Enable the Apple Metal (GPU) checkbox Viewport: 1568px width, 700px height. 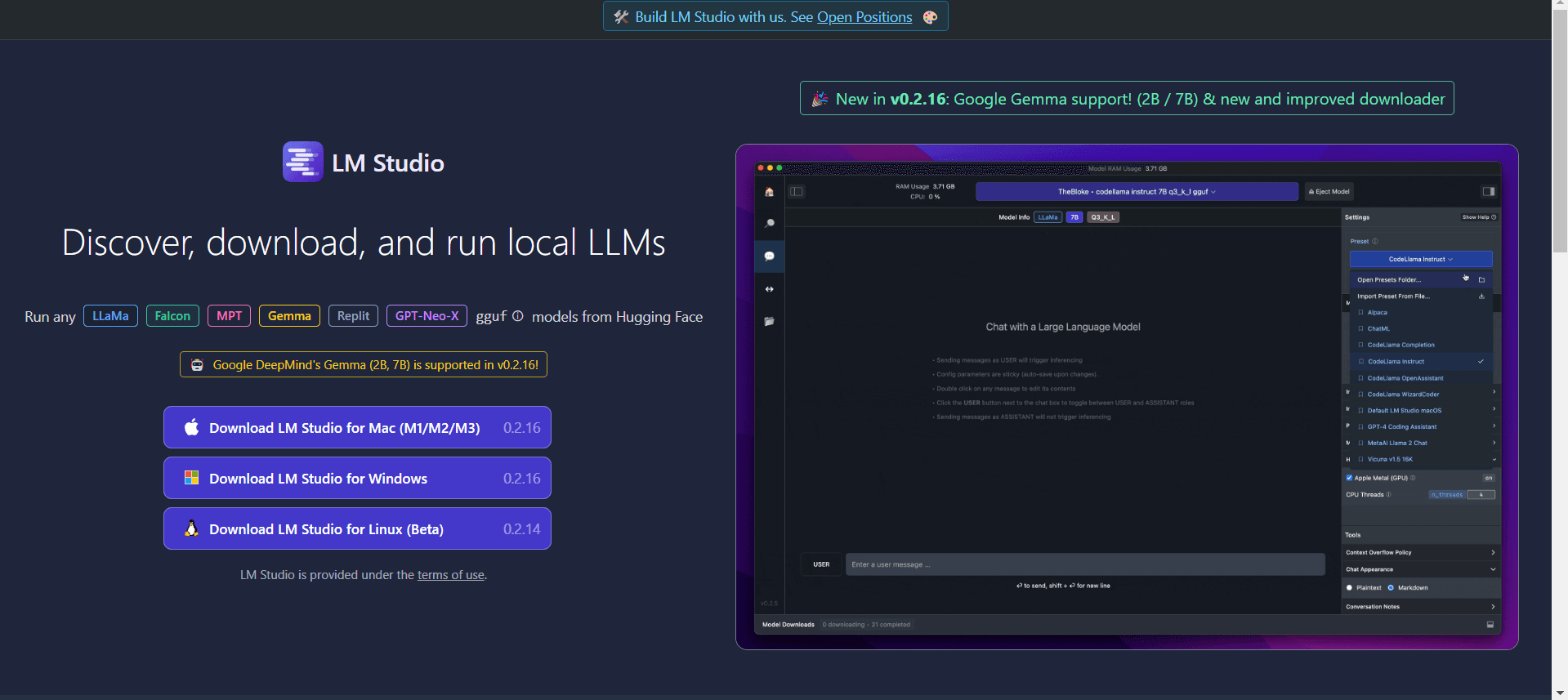click(1349, 478)
